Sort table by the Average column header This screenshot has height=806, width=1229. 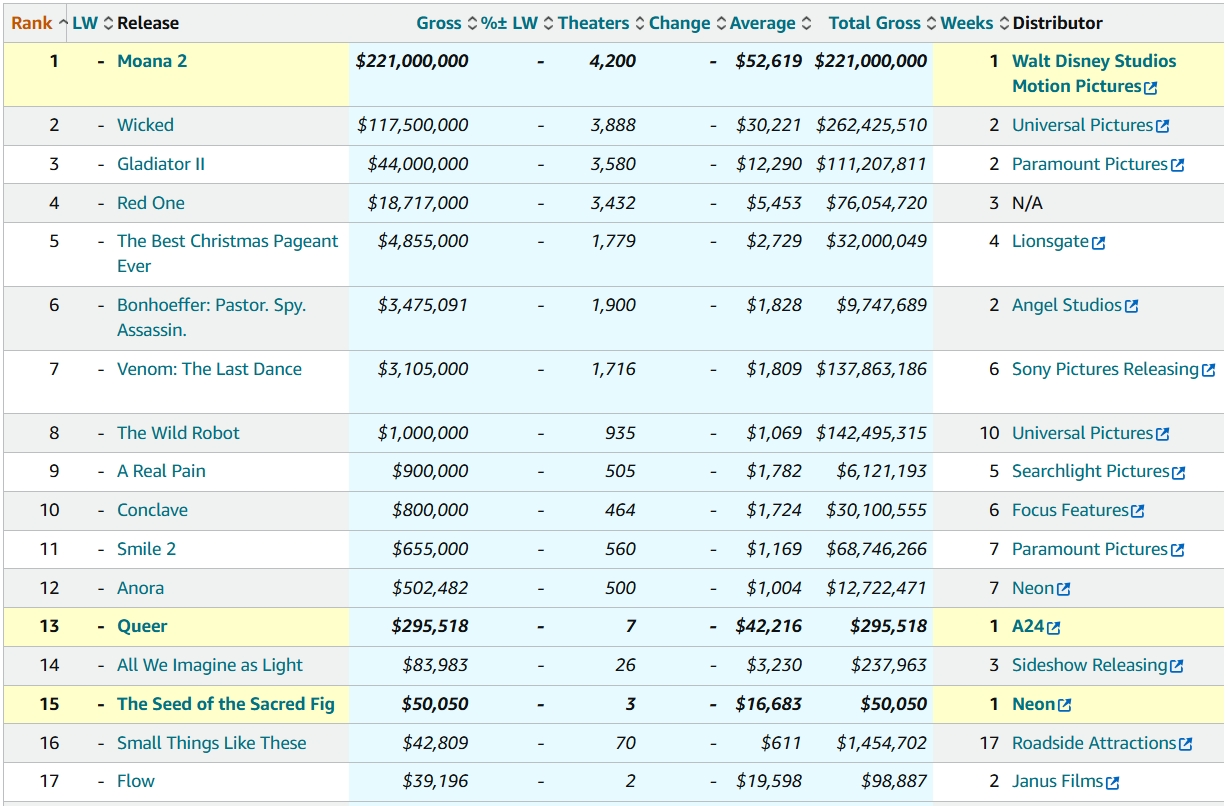click(x=770, y=23)
